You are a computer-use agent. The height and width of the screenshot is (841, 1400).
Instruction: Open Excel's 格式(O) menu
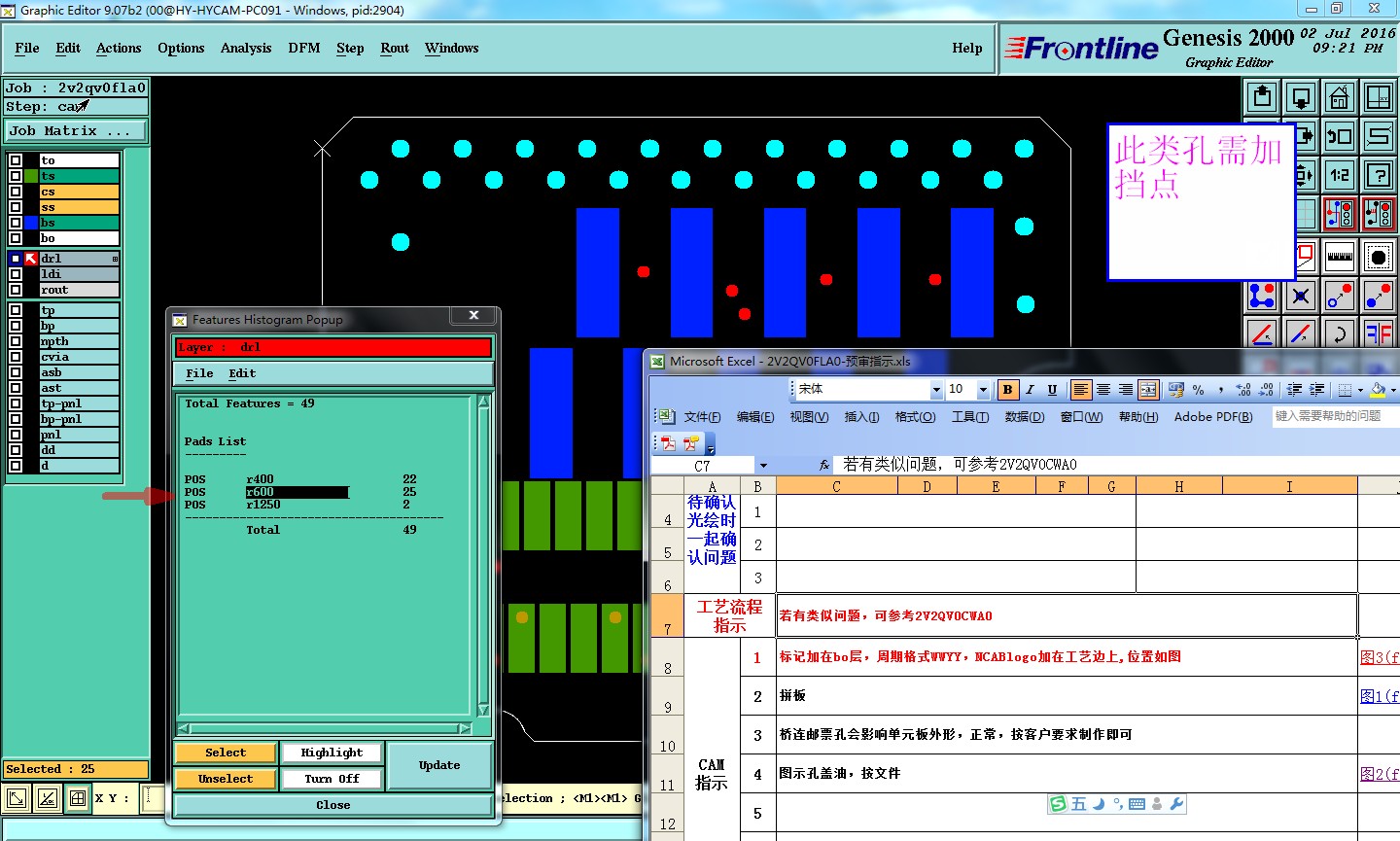tap(915, 417)
